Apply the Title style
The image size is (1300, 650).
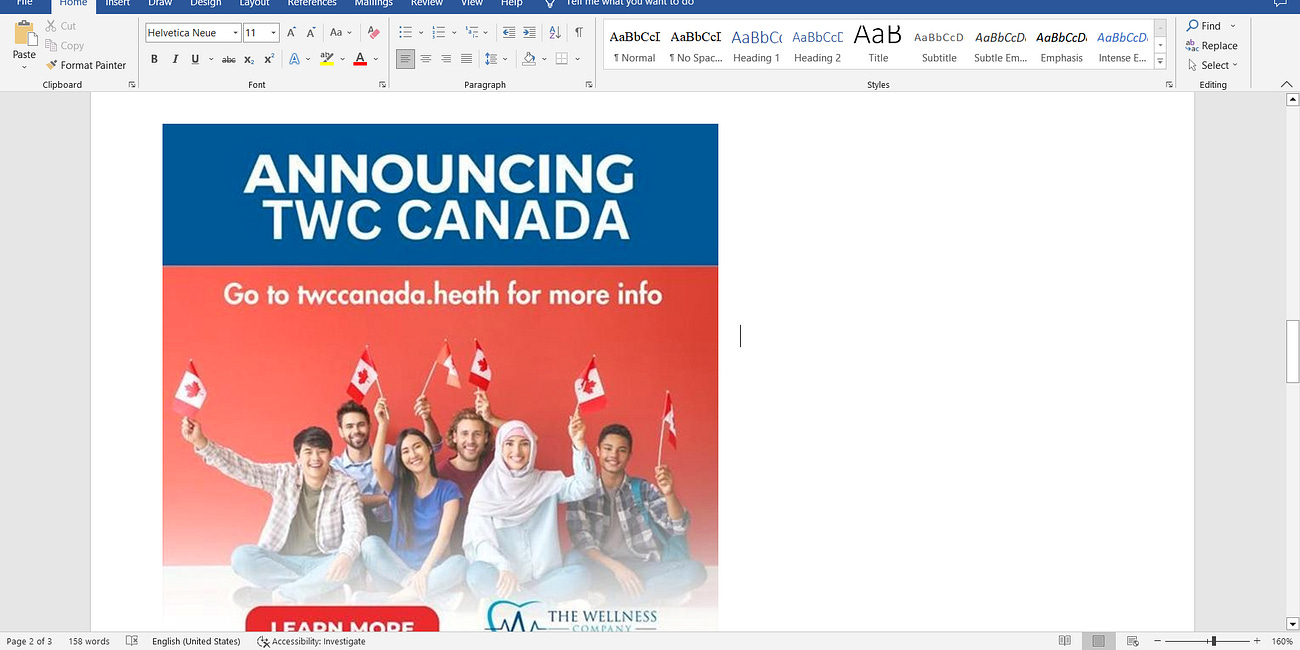879,45
